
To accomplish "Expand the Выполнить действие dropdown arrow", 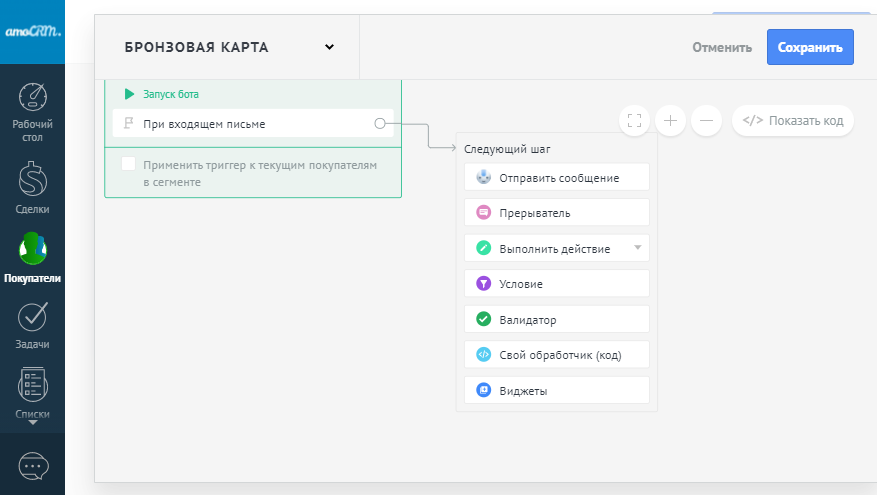I will (x=637, y=247).
